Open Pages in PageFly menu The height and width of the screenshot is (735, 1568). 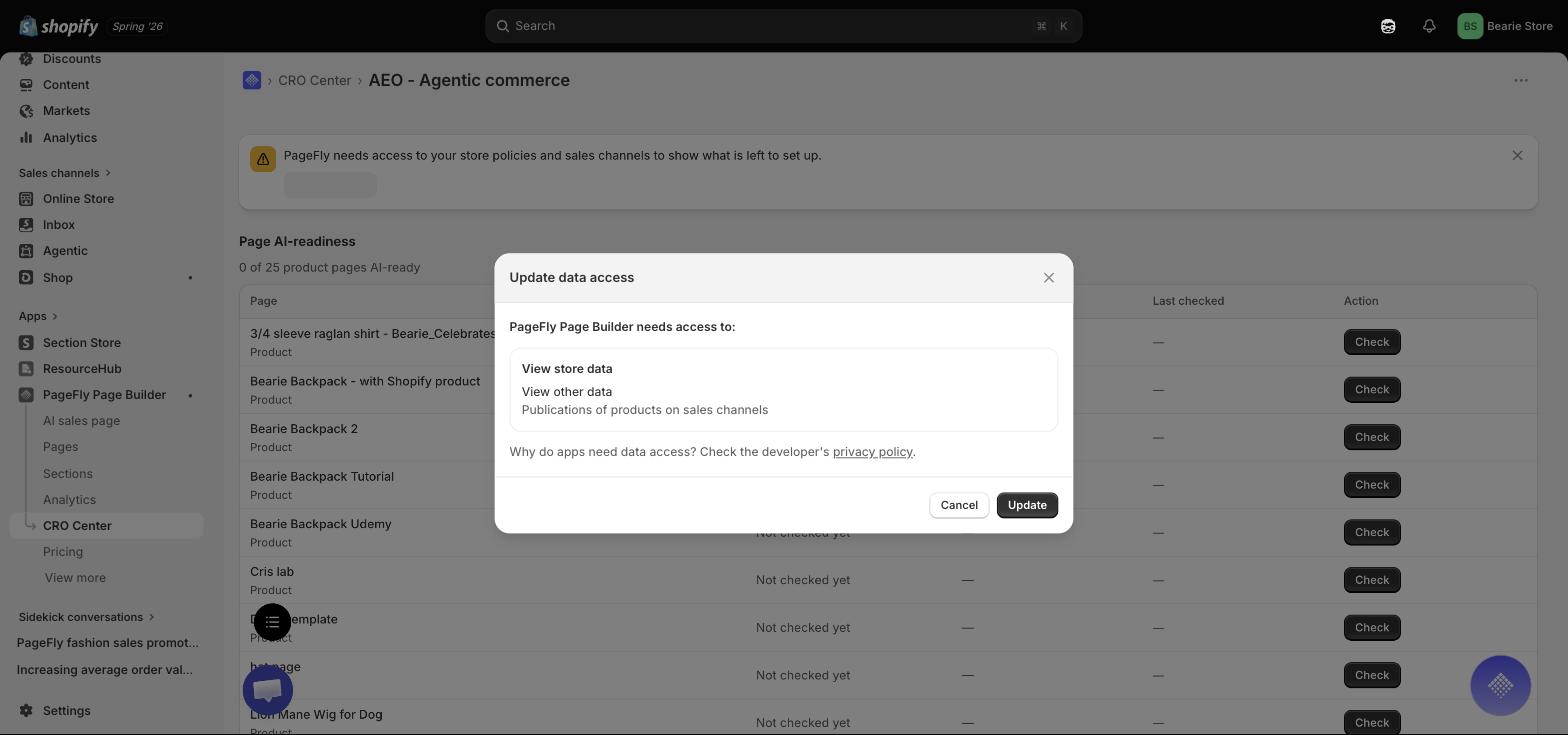pyautogui.click(x=60, y=447)
